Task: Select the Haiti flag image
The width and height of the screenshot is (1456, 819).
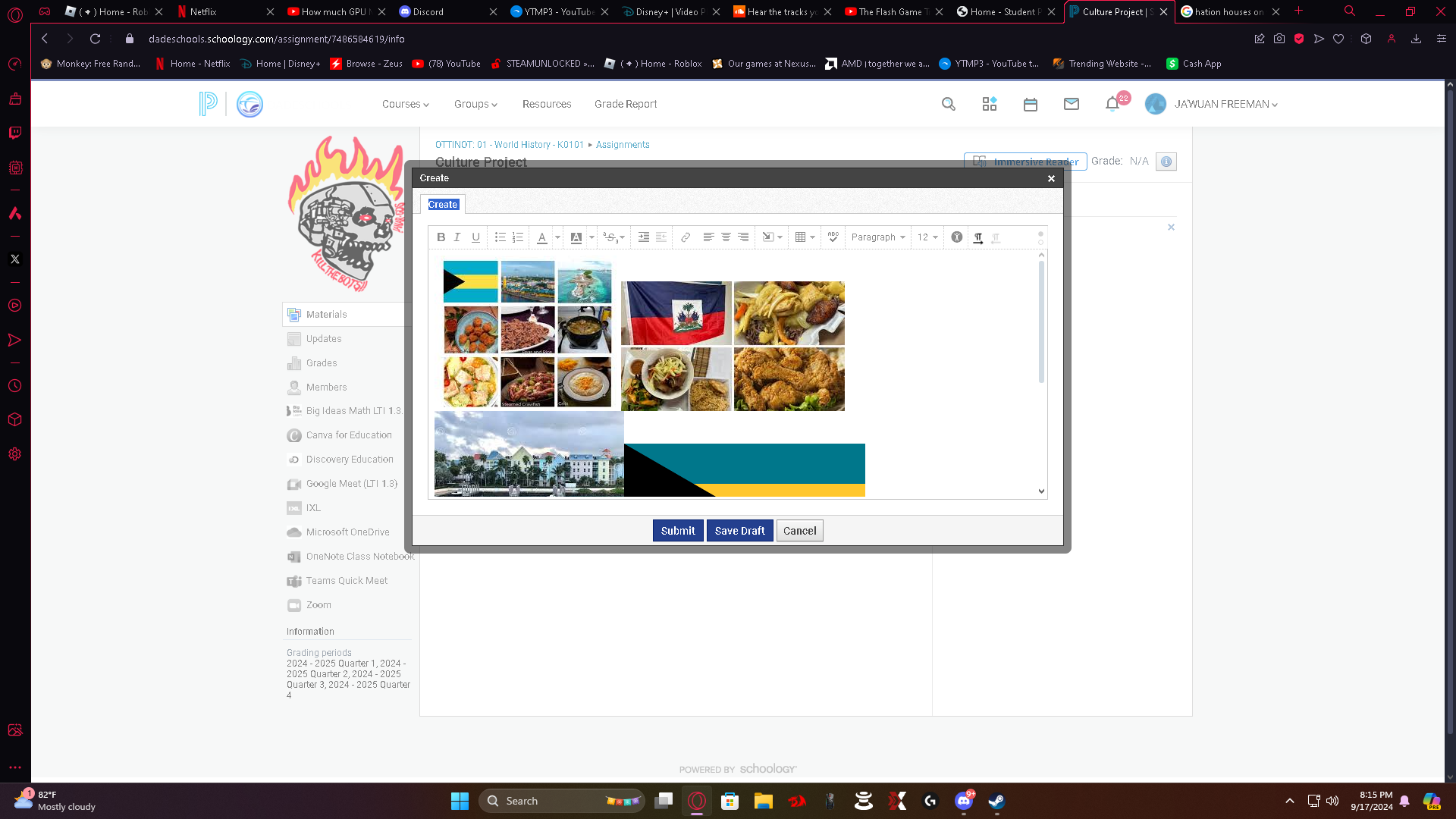Action: tap(676, 313)
